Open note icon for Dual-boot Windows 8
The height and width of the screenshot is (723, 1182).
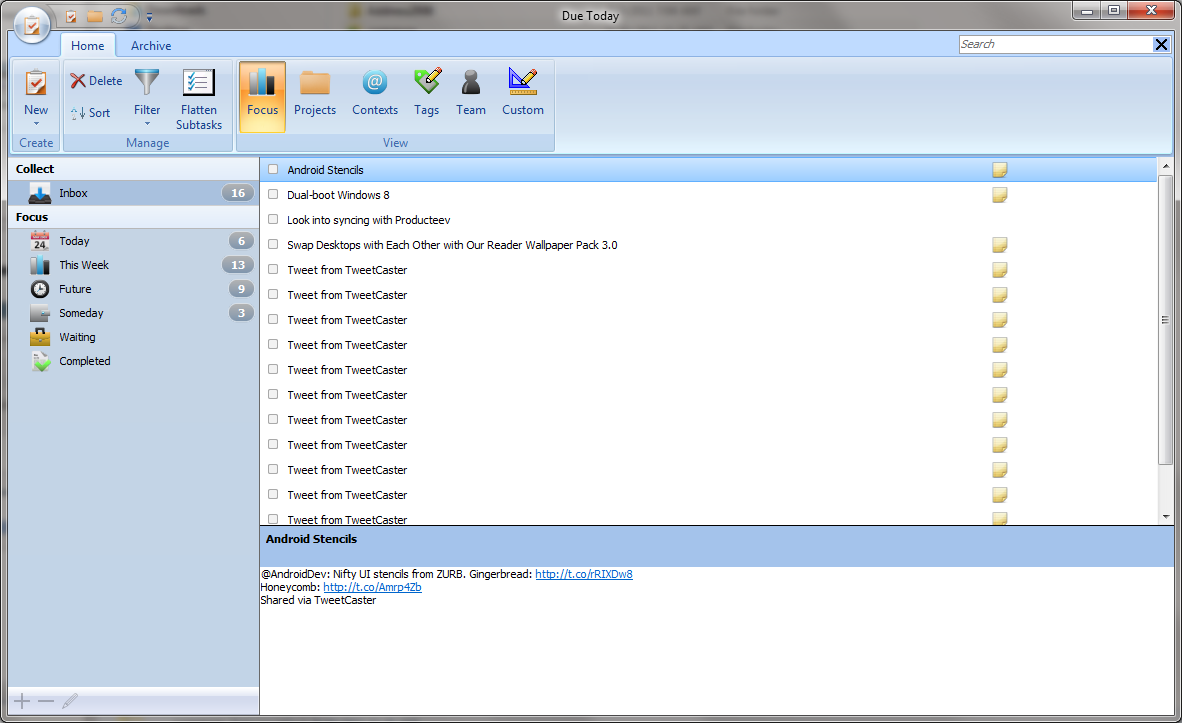click(999, 195)
